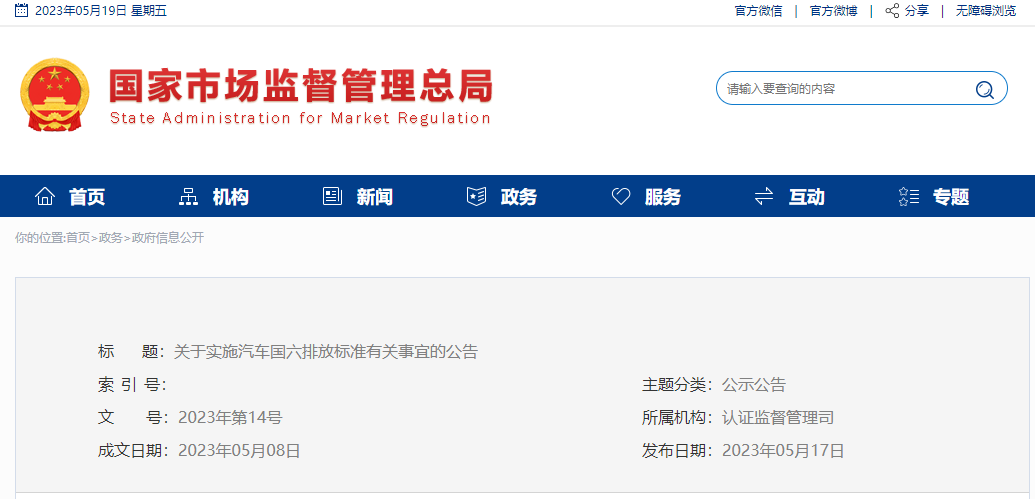This screenshot has height=499, width=1035.
Task: Click the organization chart icon next to 机构
Action: pyautogui.click(x=188, y=196)
